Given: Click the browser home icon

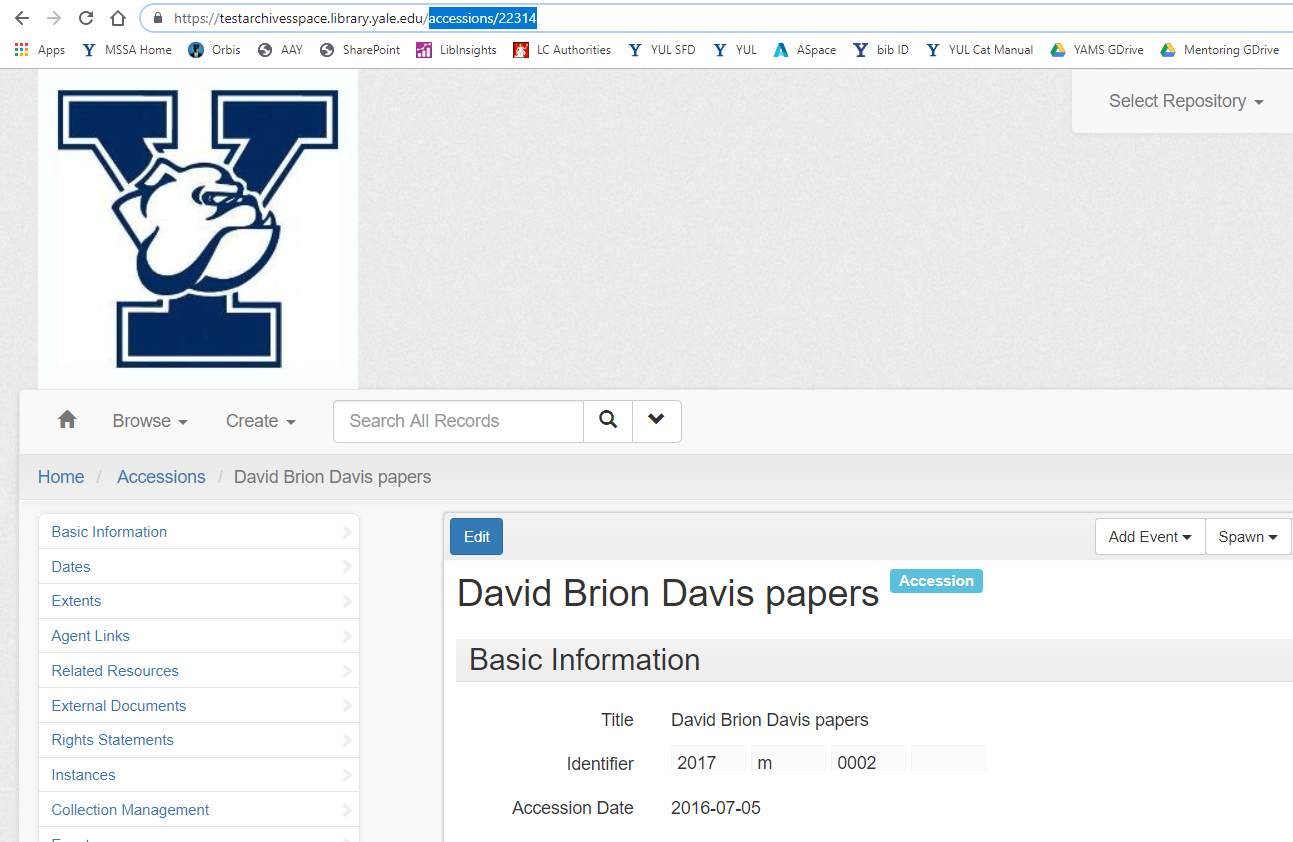Looking at the screenshot, I should click(118, 18).
